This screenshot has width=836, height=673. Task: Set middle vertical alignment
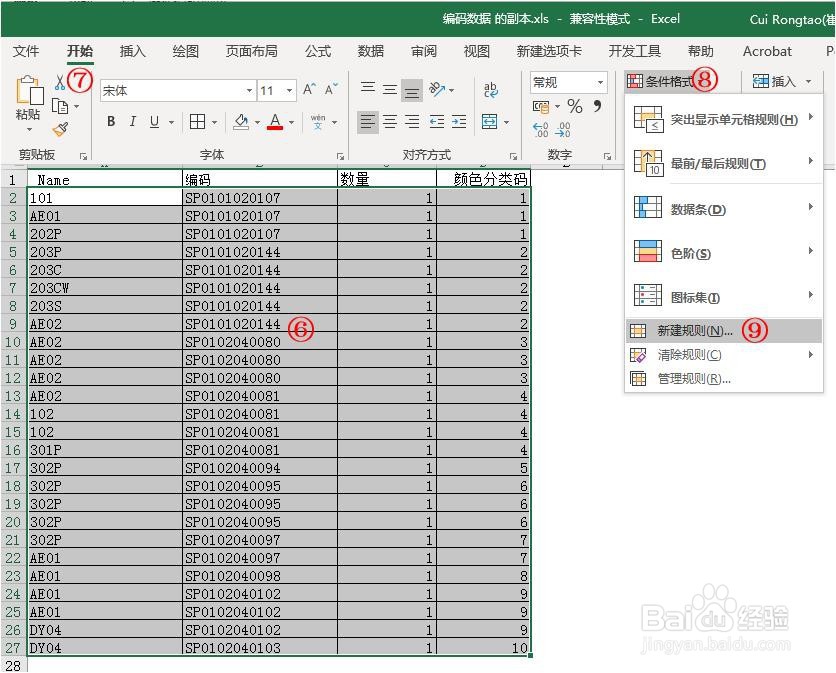[x=390, y=89]
